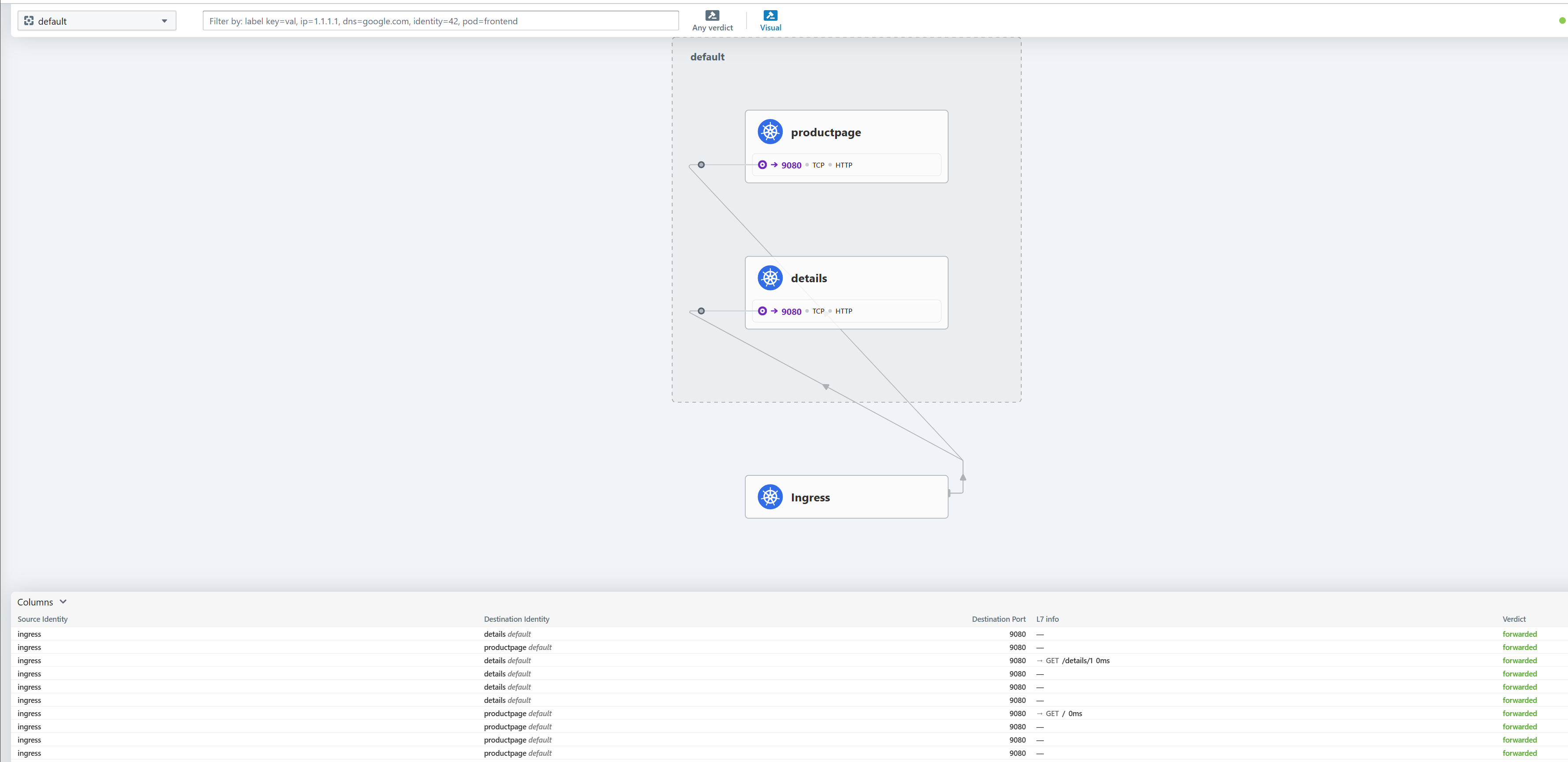Screen dimensions: 1568x762
Task: Click the Verdict column header
Action: [x=1514, y=619]
